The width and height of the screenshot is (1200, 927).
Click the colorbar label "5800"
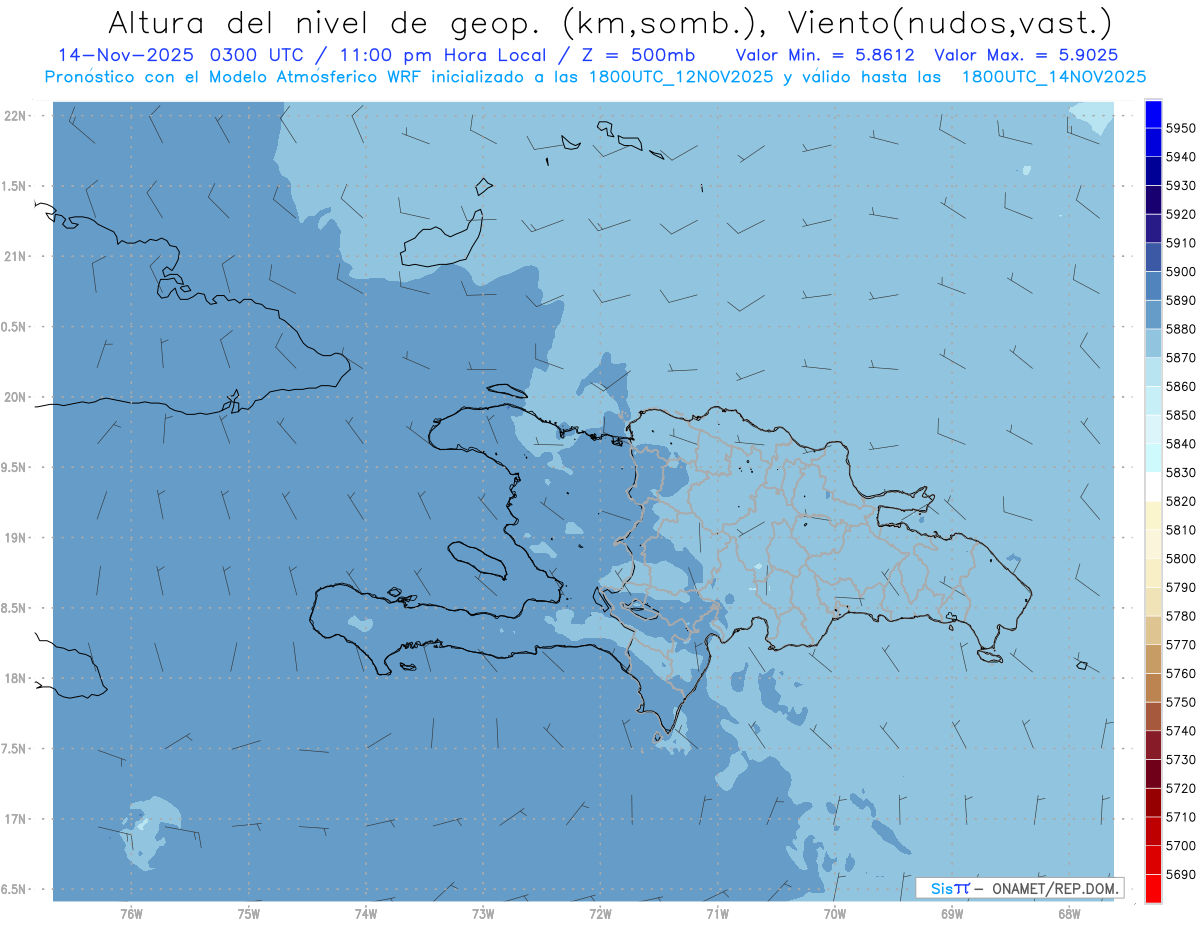[x=1181, y=558]
